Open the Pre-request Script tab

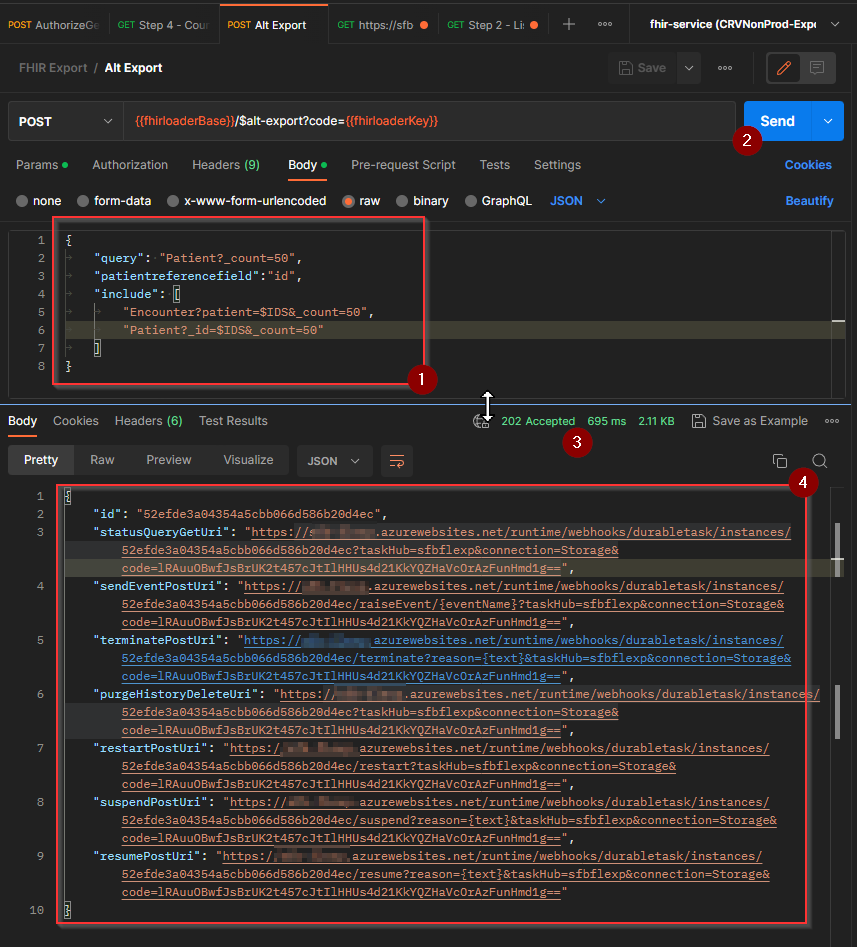pyautogui.click(x=403, y=165)
